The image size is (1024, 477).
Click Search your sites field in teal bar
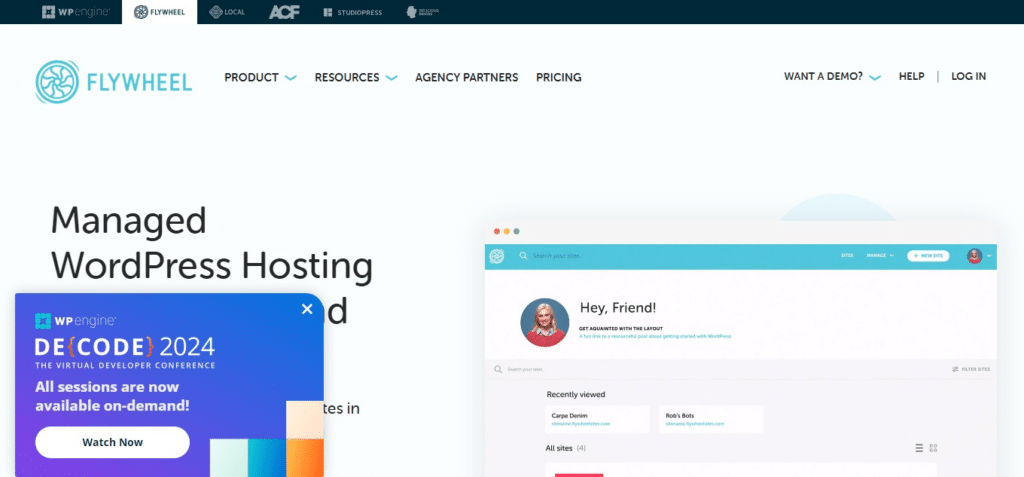click(557, 256)
